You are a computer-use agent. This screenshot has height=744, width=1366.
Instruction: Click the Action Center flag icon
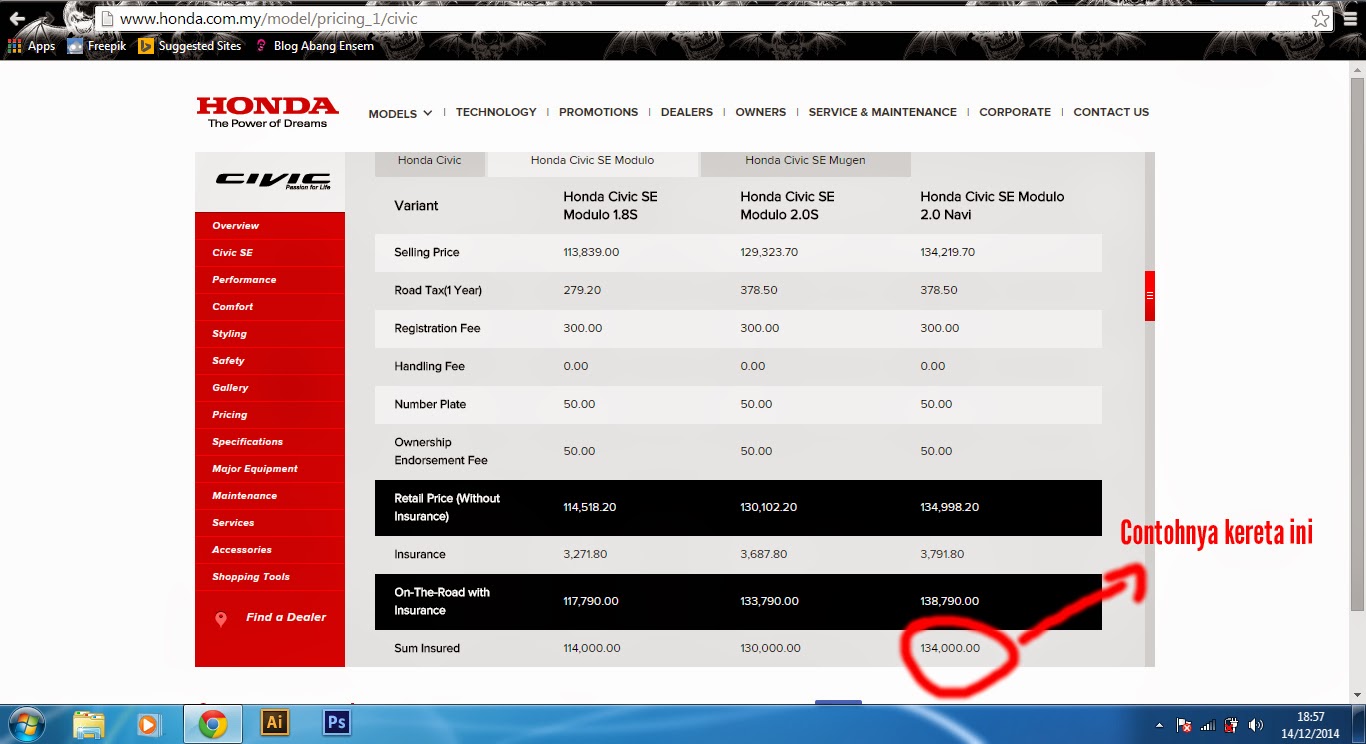tap(1184, 725)
